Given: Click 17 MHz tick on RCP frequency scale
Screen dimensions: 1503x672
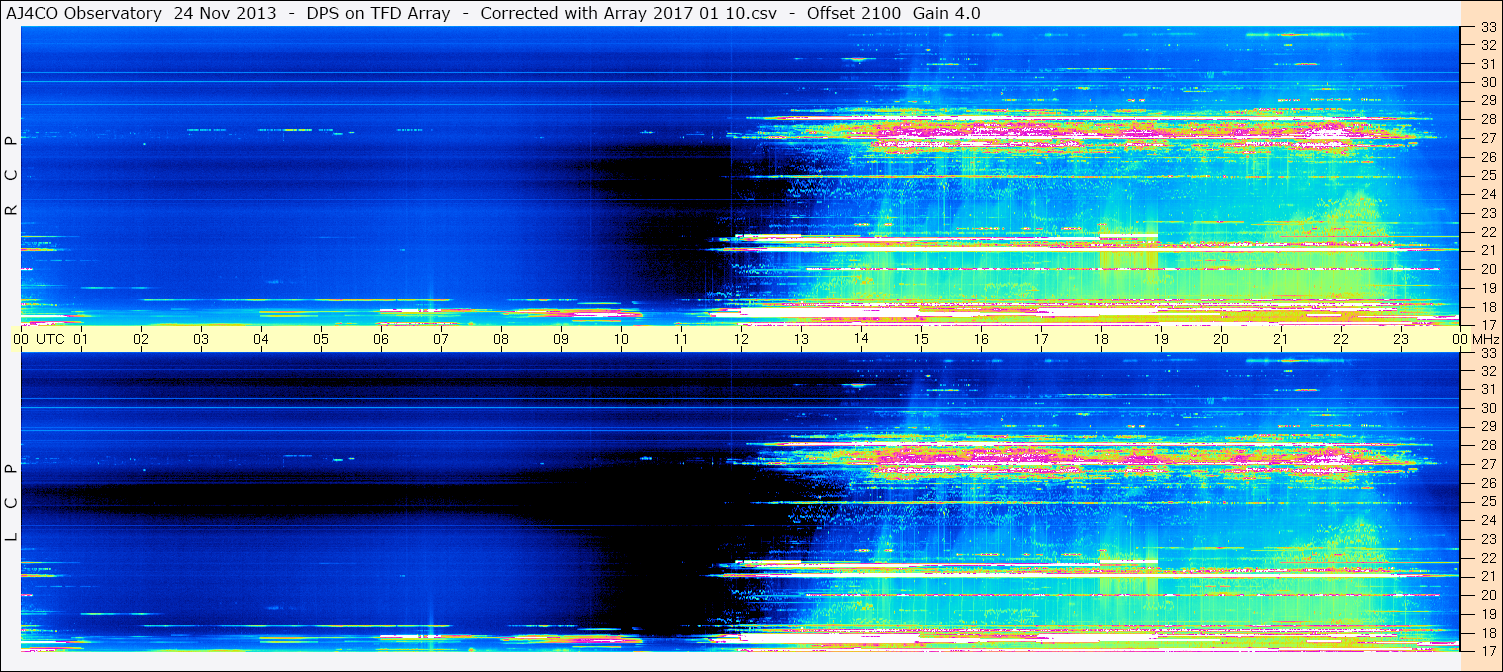Looking at the screenshot, I should click(1487, 325).
